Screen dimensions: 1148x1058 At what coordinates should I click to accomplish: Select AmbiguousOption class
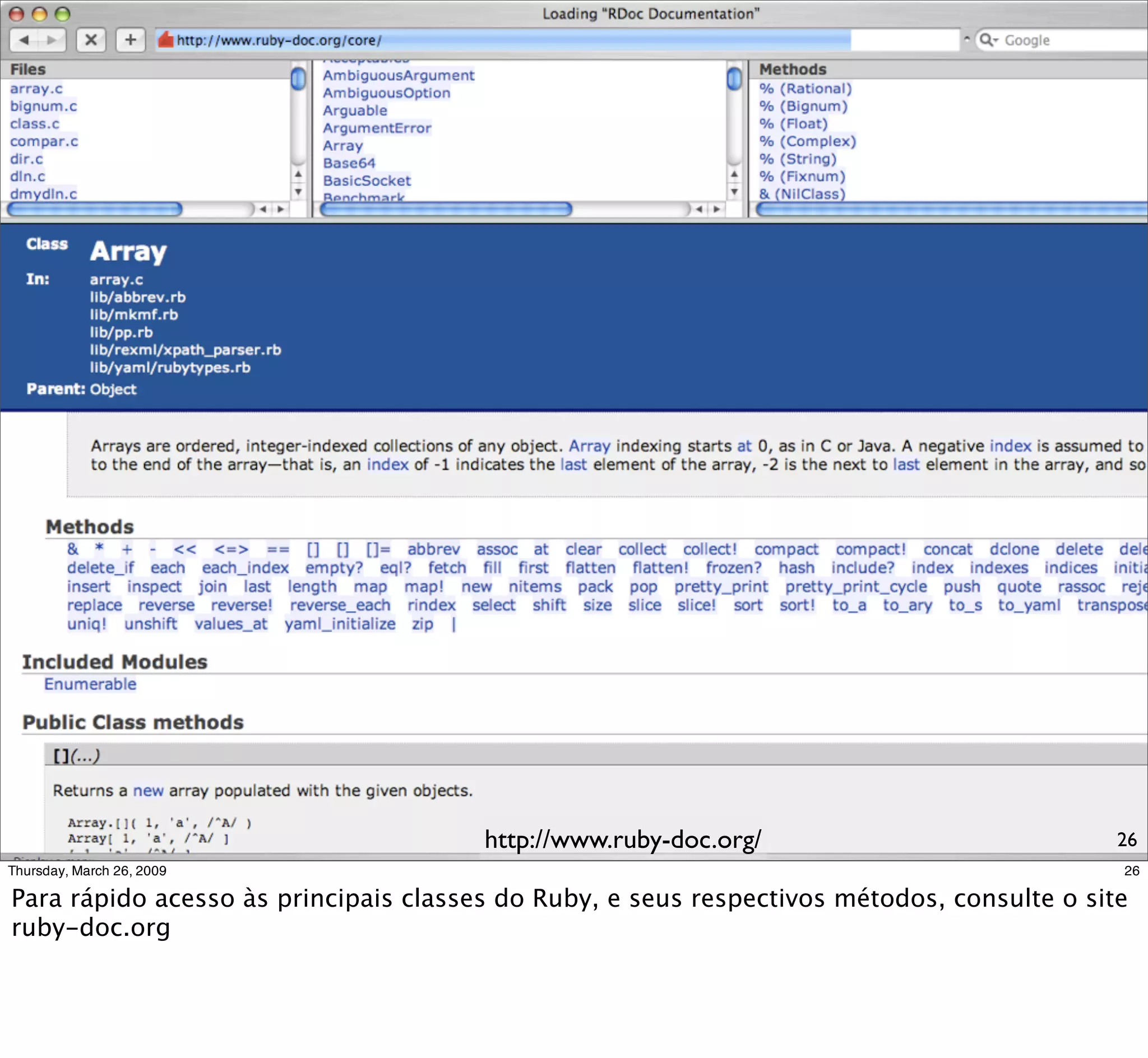pos(386,94)
